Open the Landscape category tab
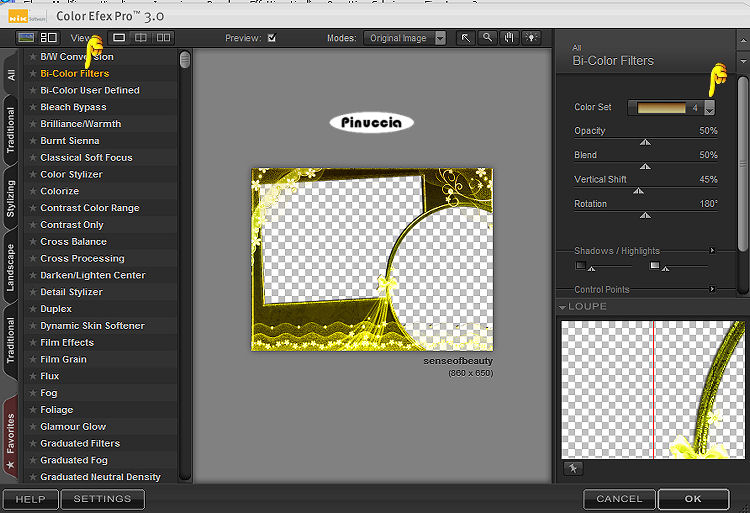The height and width of the screenshot is (513, 750). [x=11, y=267]
